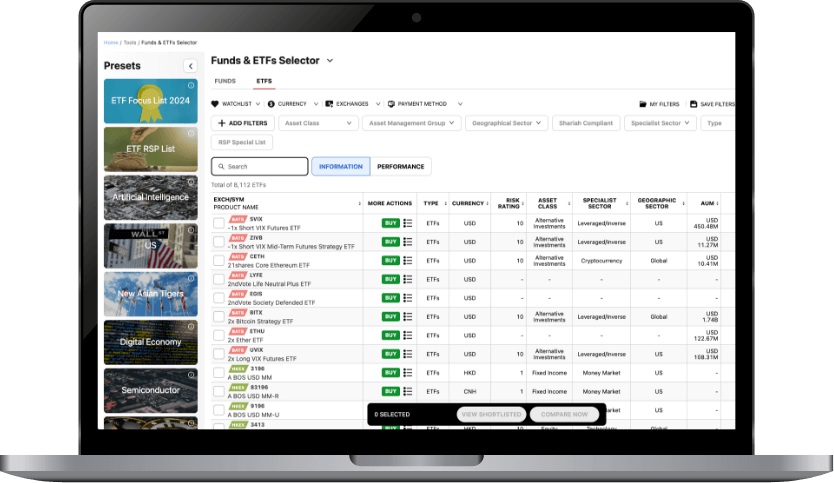Show the Information view

click(x=341, y=166)
